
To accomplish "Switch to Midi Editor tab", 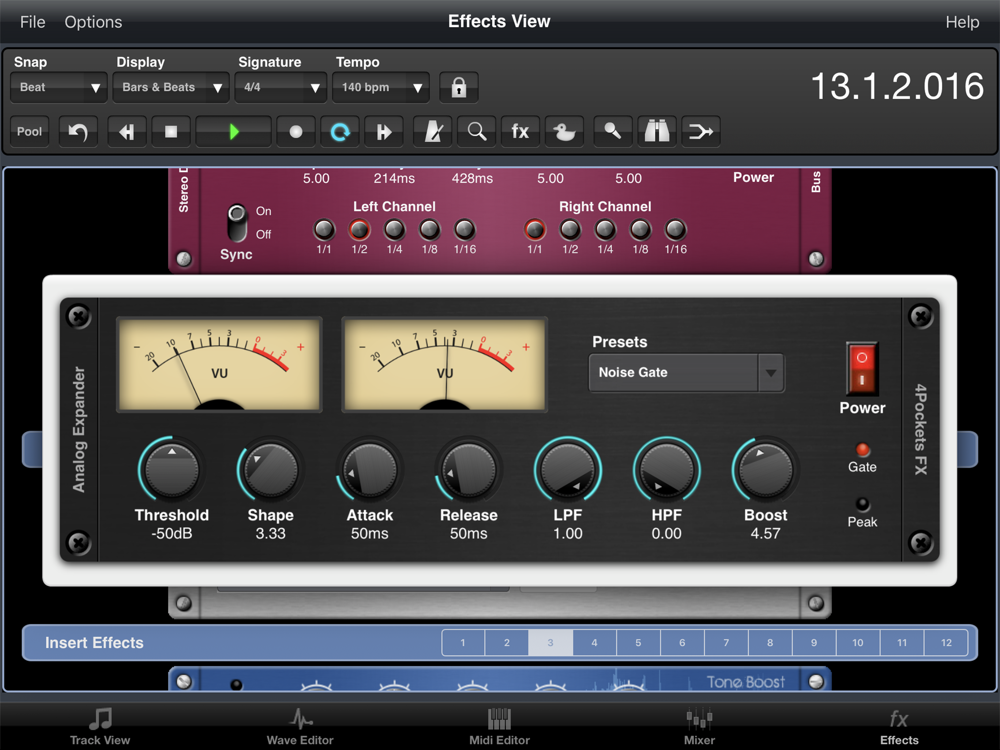I will pos(499,727).
